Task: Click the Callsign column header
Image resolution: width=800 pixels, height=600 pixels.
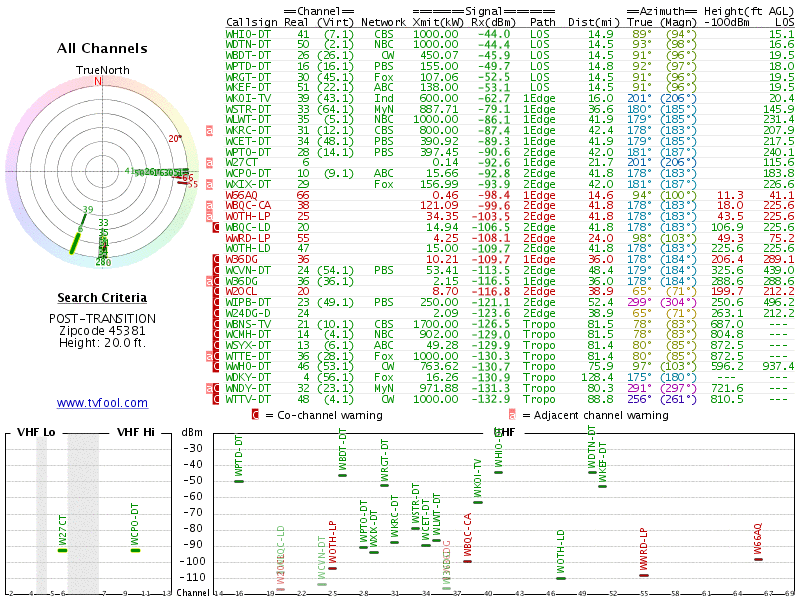Action: pos(252,22)
